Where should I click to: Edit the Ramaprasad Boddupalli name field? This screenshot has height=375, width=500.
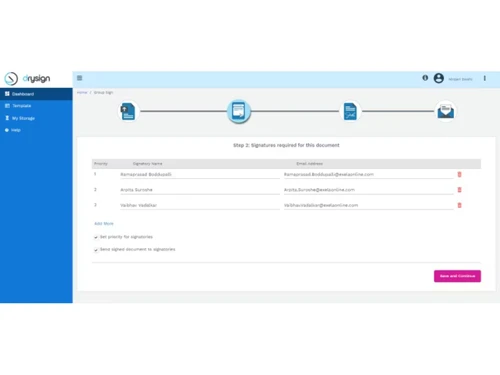200,174
